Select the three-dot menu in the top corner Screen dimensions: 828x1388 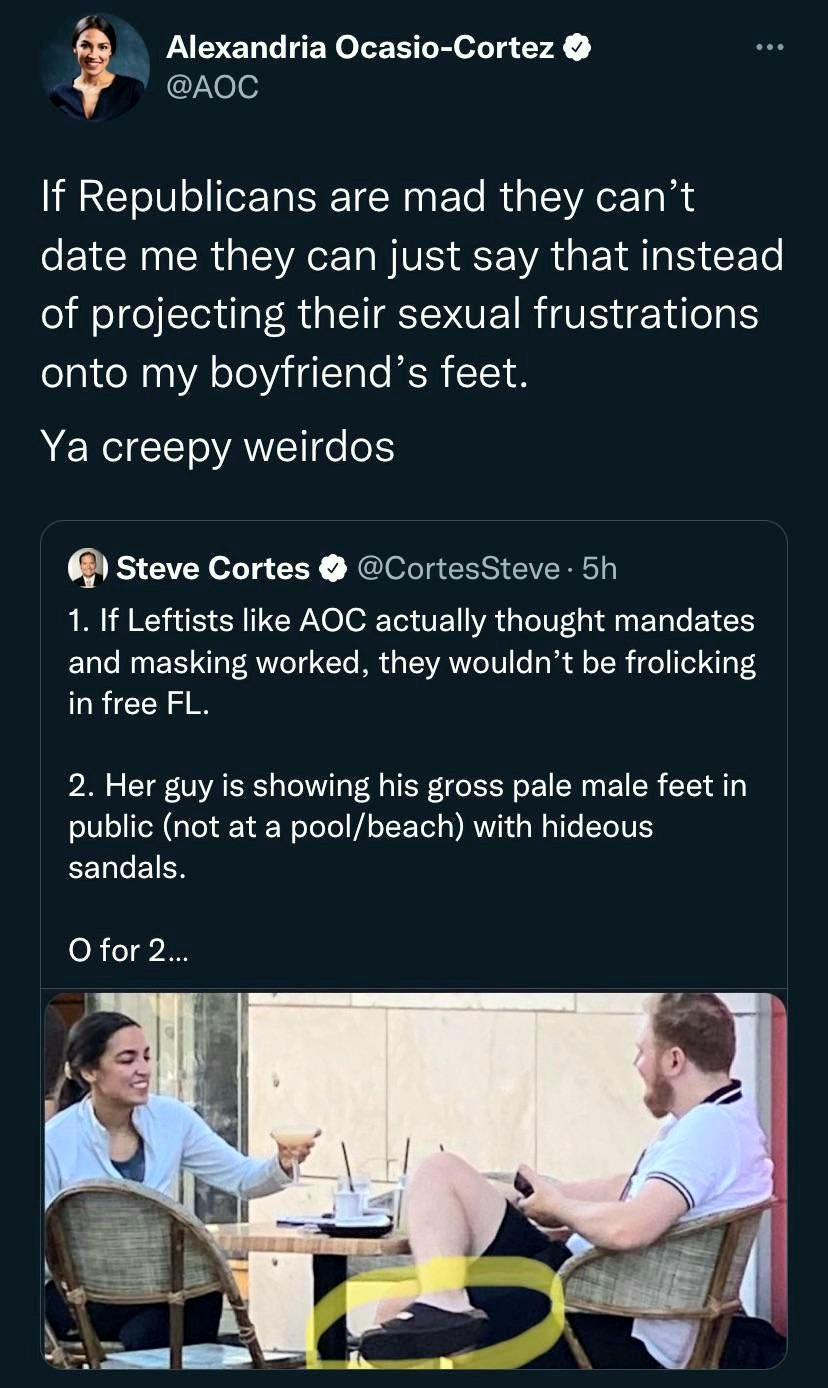(770, 48)
